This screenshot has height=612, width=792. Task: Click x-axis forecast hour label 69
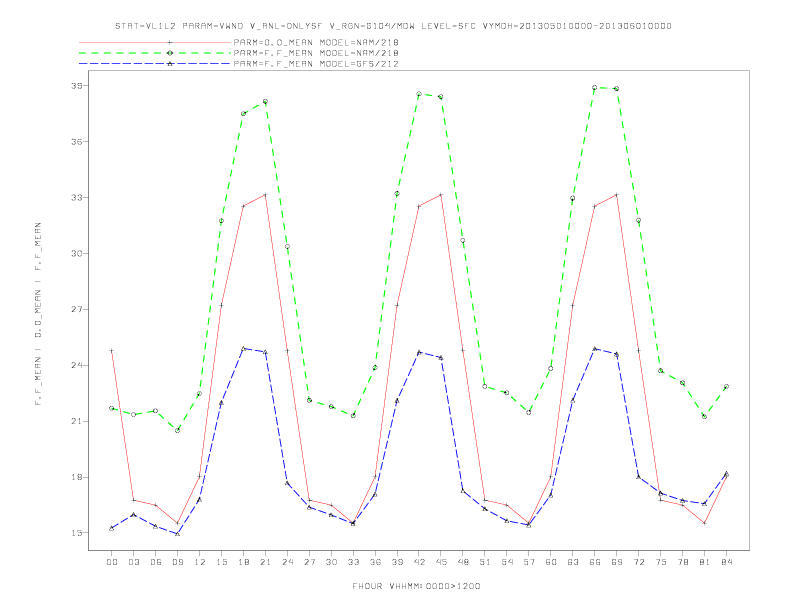click(617, 562)
